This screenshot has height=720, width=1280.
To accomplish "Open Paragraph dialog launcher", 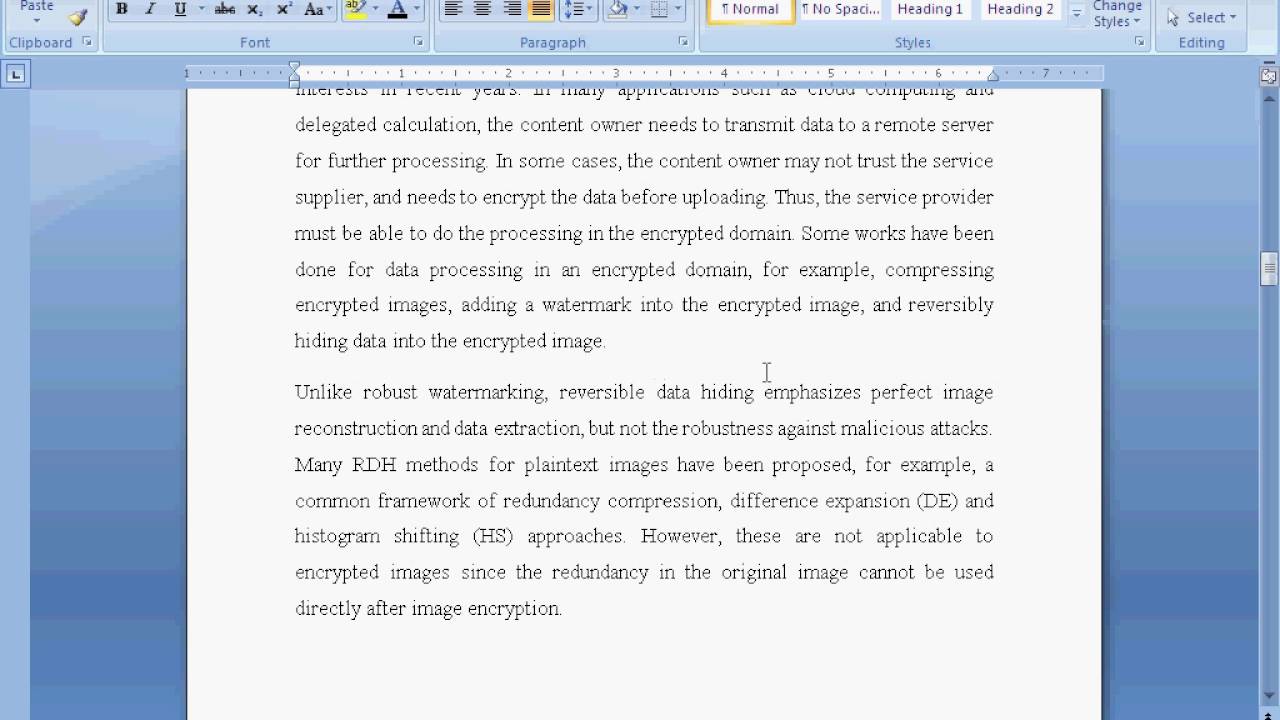I will point(683,42).
